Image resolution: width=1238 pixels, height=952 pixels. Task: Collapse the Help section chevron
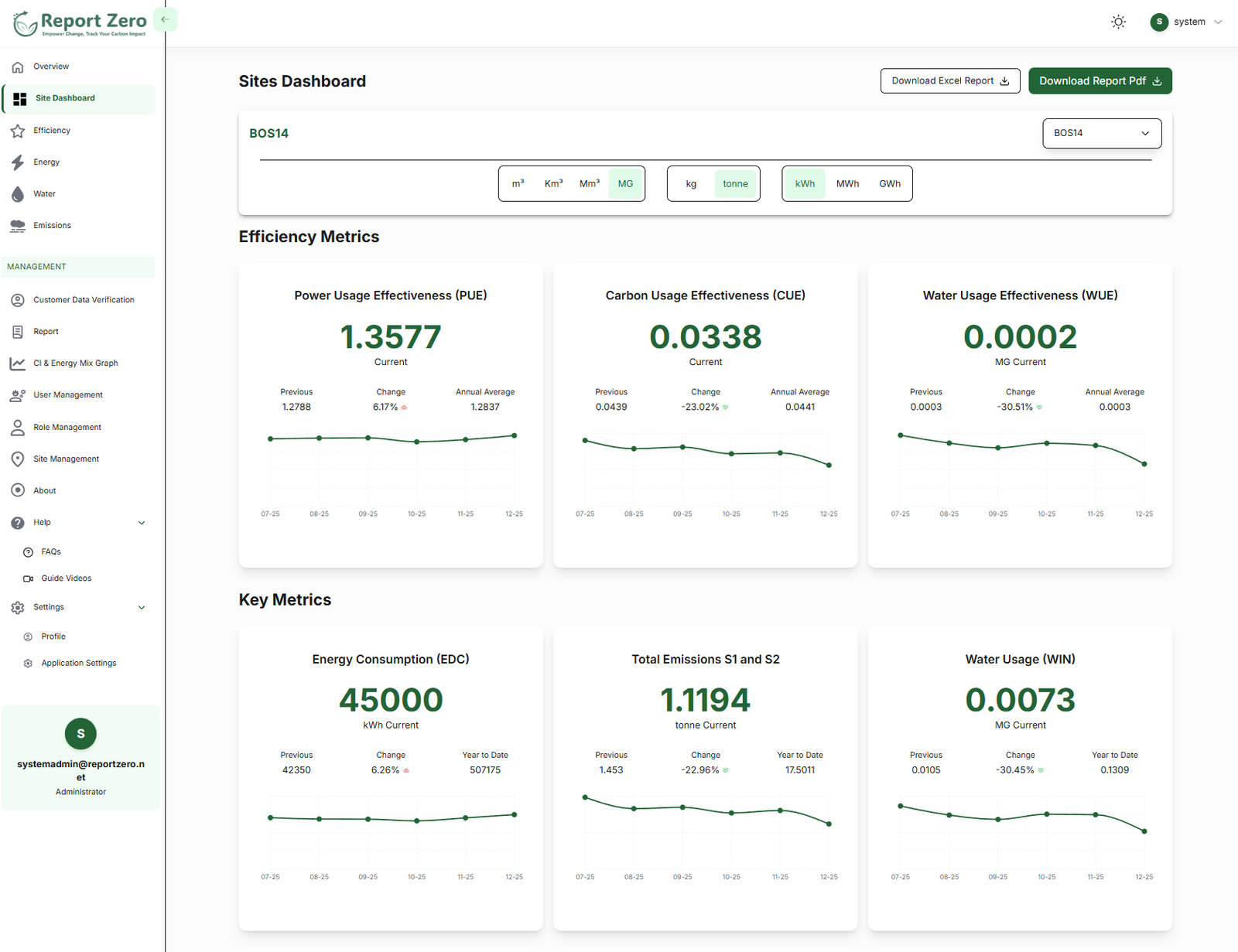click(x=142, y=523)
